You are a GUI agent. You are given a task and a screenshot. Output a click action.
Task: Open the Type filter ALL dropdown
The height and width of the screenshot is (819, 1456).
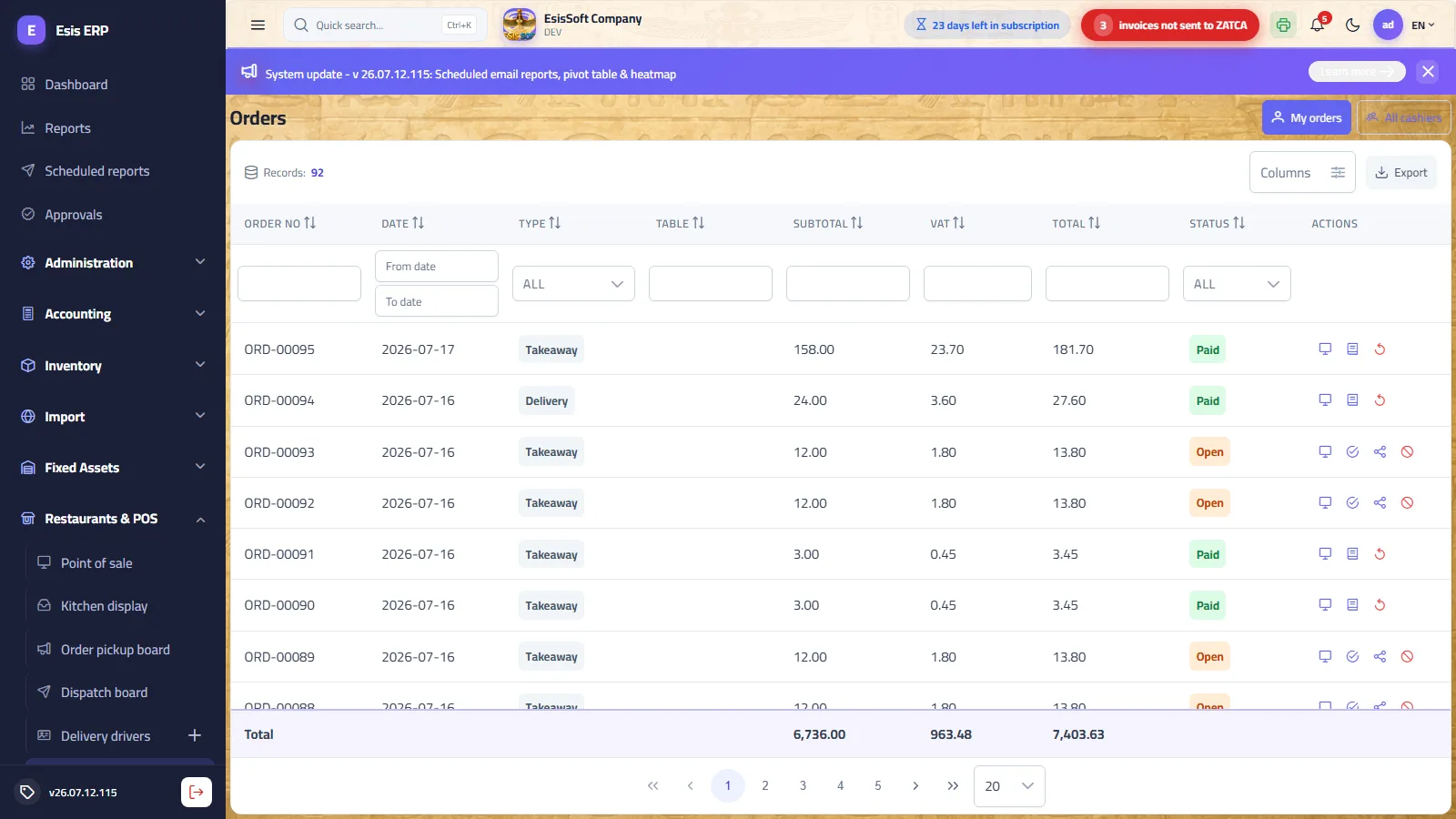tap(573, 284)
